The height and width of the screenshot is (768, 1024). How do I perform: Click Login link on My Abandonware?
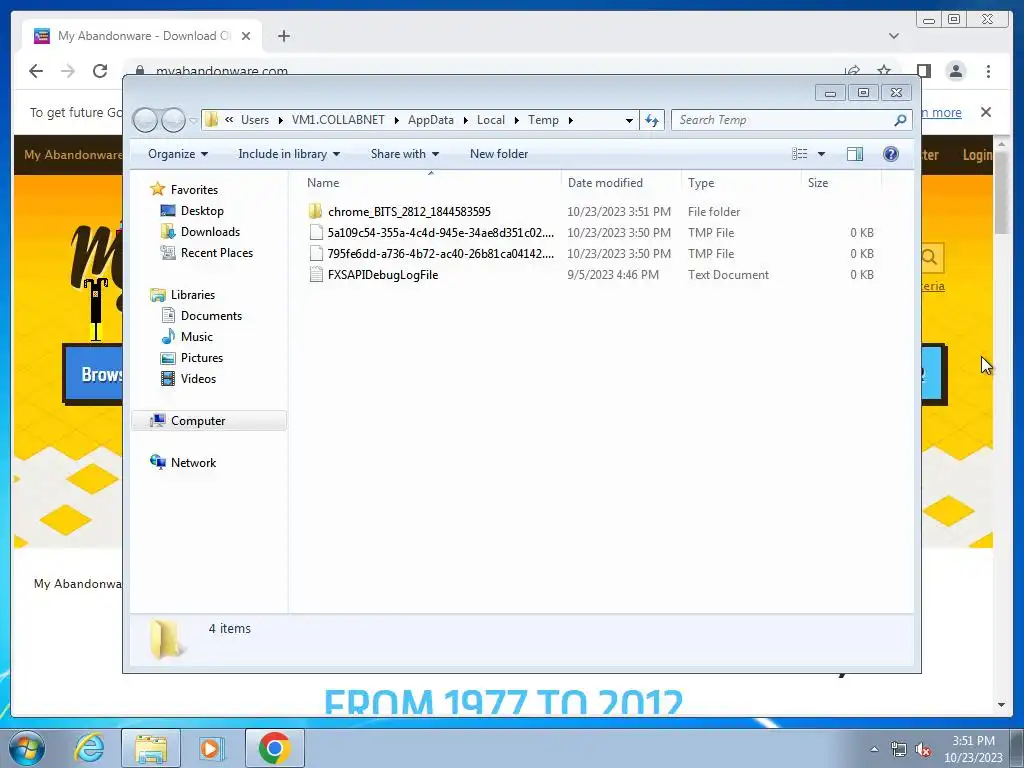pyautogui.click(x=977, y=155)
